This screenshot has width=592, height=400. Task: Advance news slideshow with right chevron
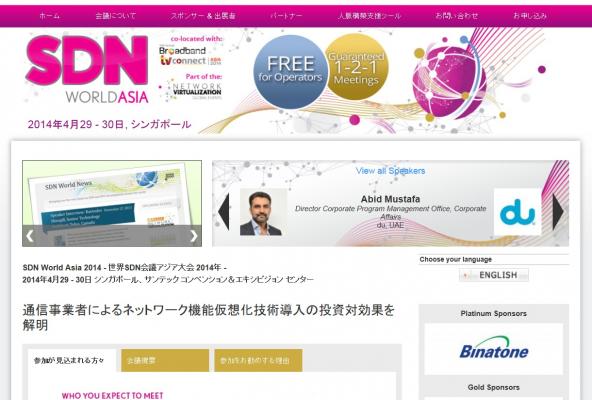194,236
